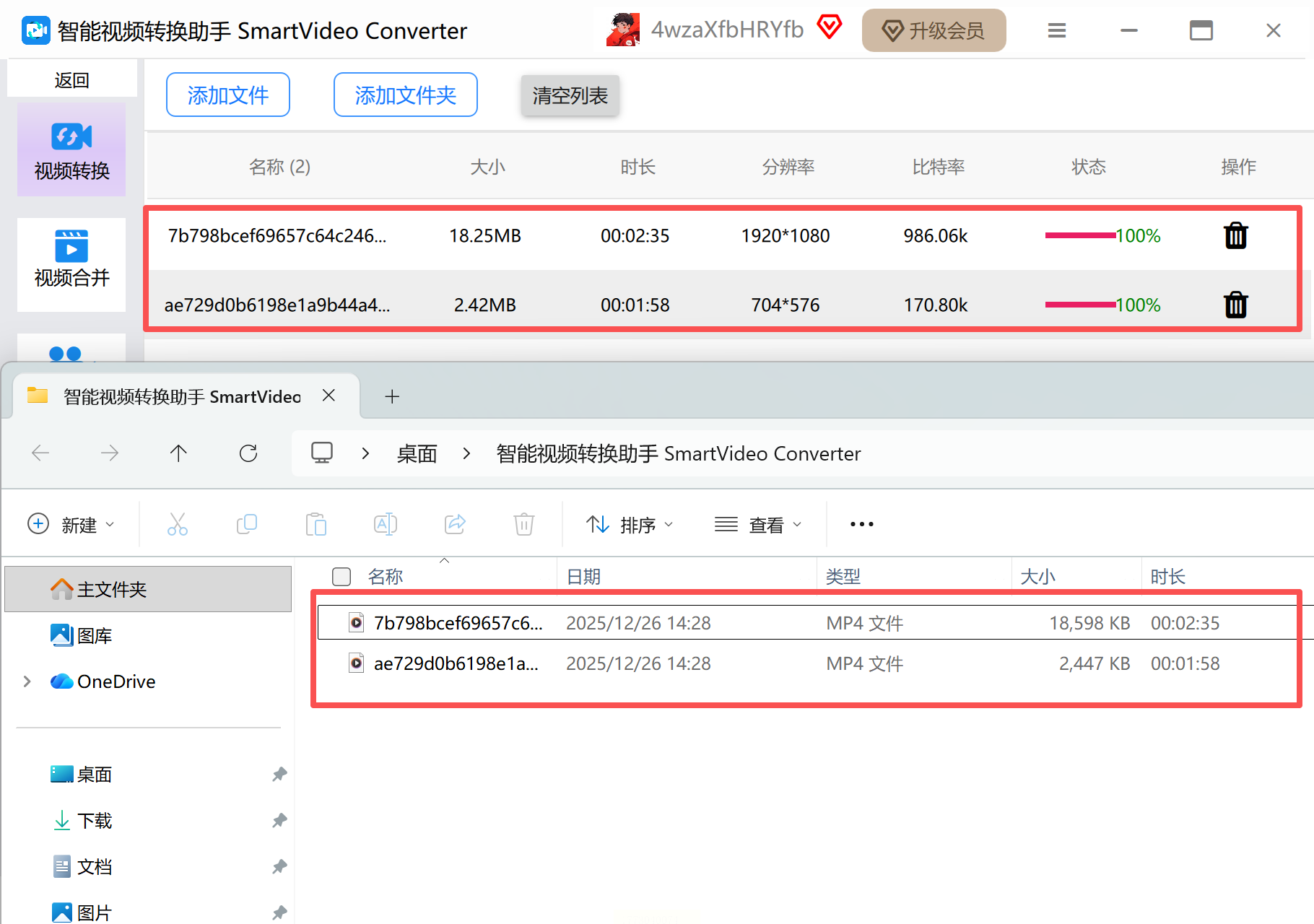1314x924 pixels.
Task: Open 桌面 quick access folder
Action: pyautogui.click(x=81, y=775)
